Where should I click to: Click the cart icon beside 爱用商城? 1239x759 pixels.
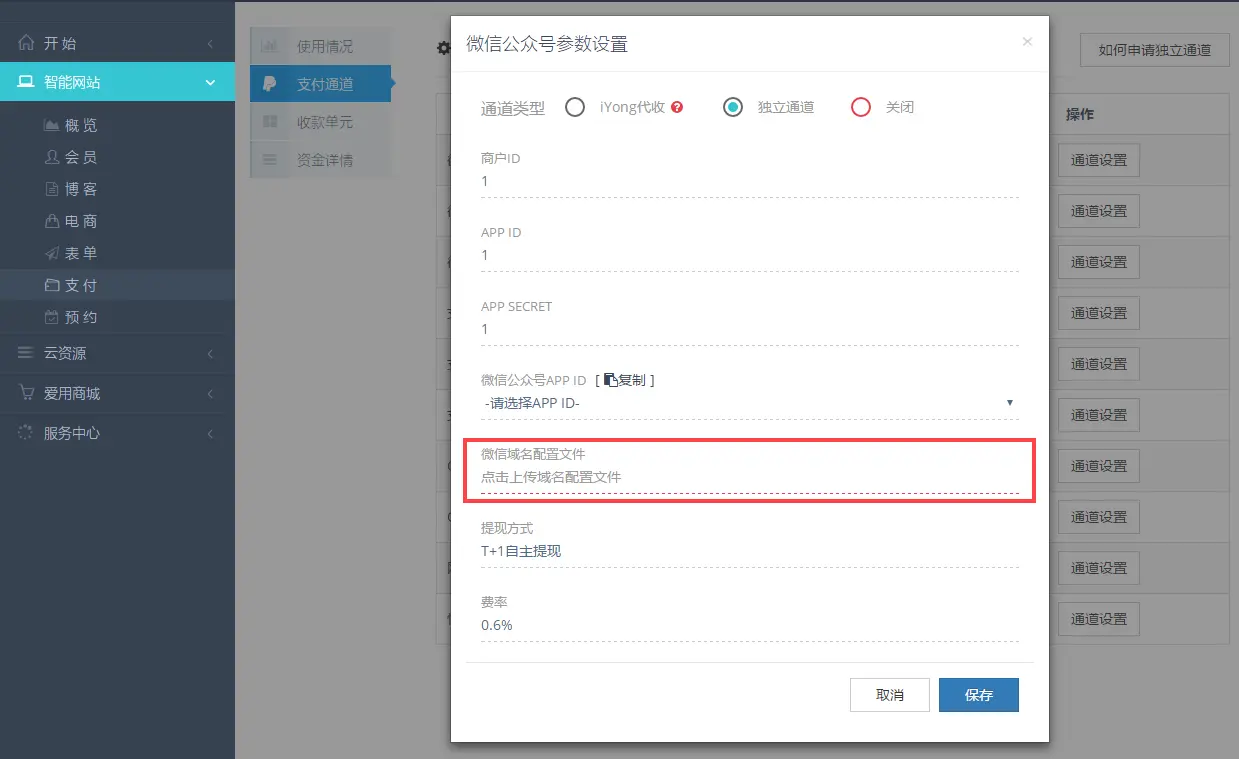tap(27, 393)
